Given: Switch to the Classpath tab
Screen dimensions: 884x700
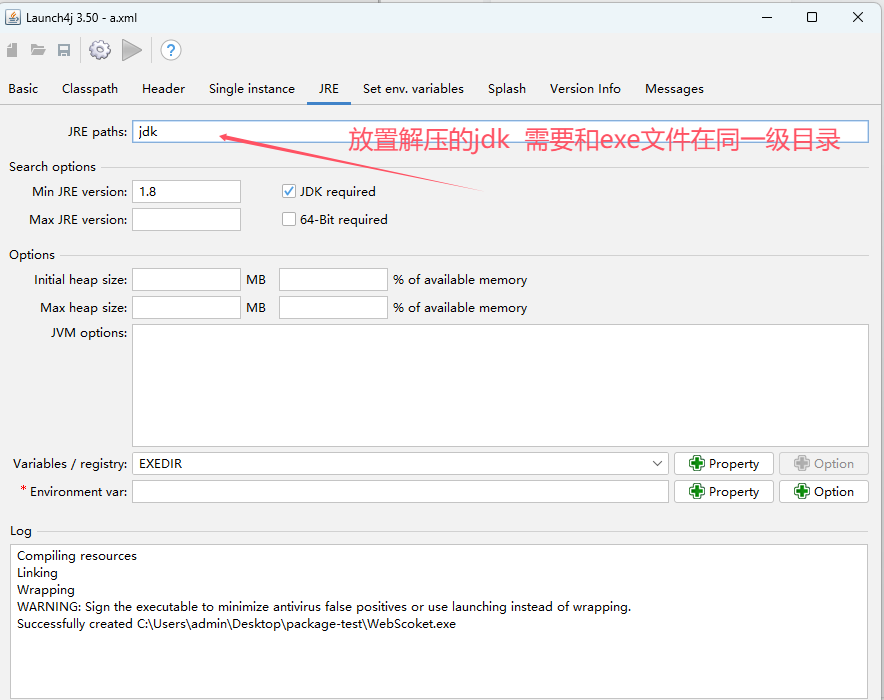Looking at the screenshot, I should point(90,88).
